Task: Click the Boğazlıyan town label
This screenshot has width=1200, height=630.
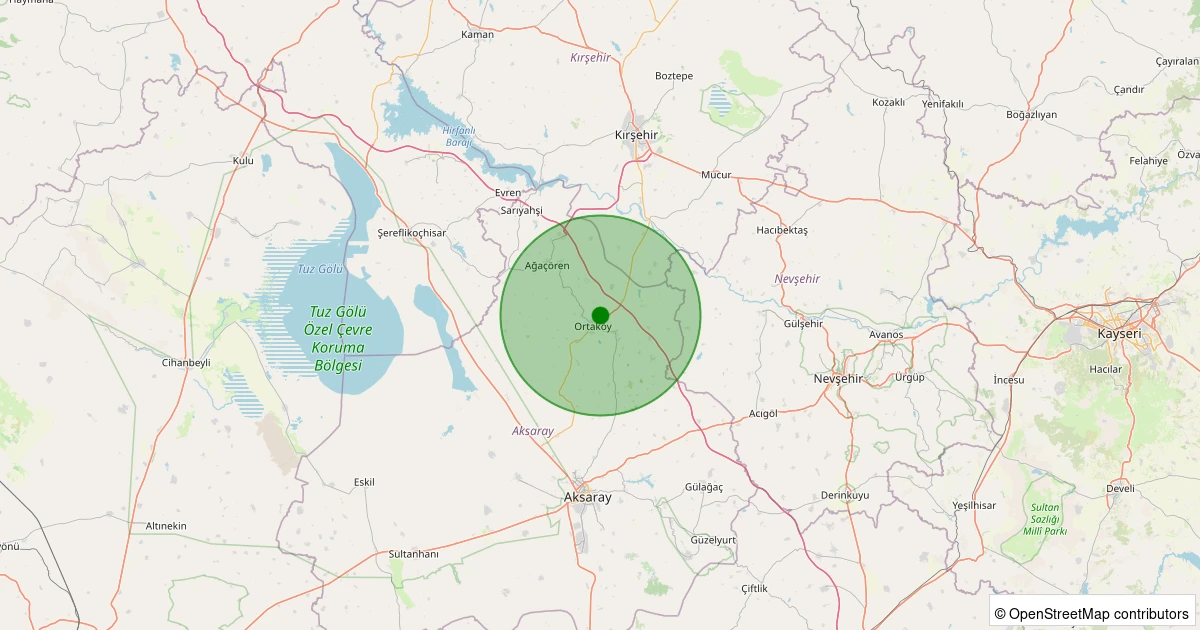Action: pyautogui.click(x=1032, y=115)
